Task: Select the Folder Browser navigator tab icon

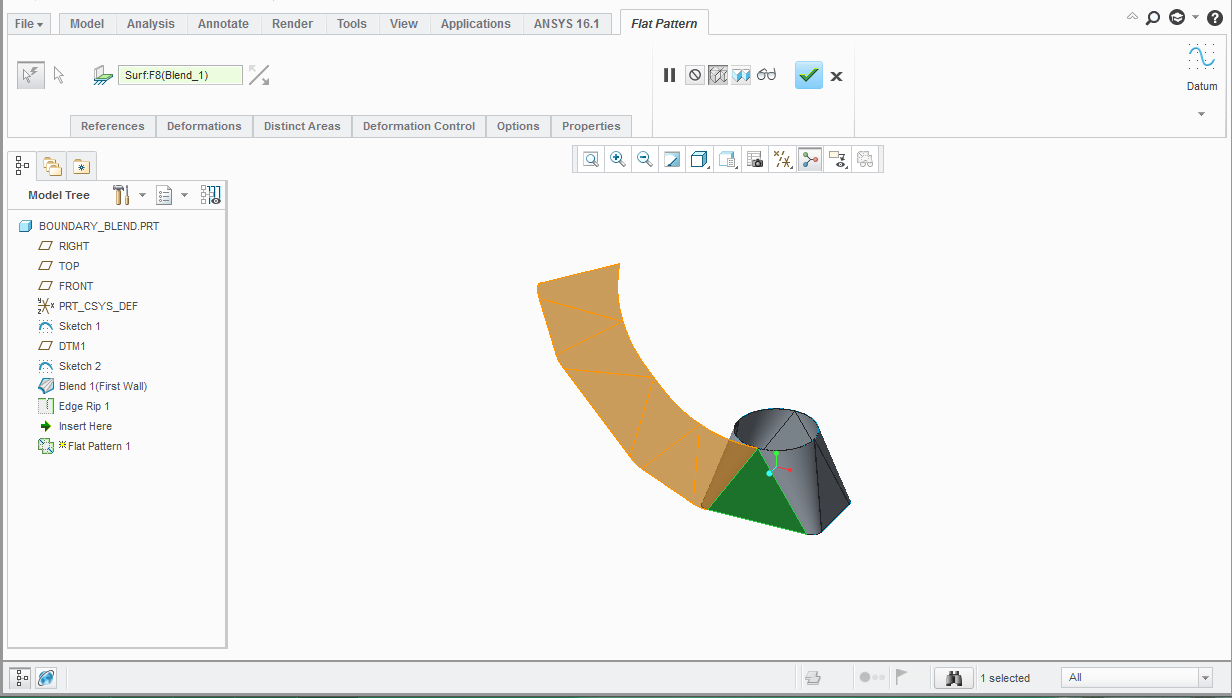Action: pos(52,166)
